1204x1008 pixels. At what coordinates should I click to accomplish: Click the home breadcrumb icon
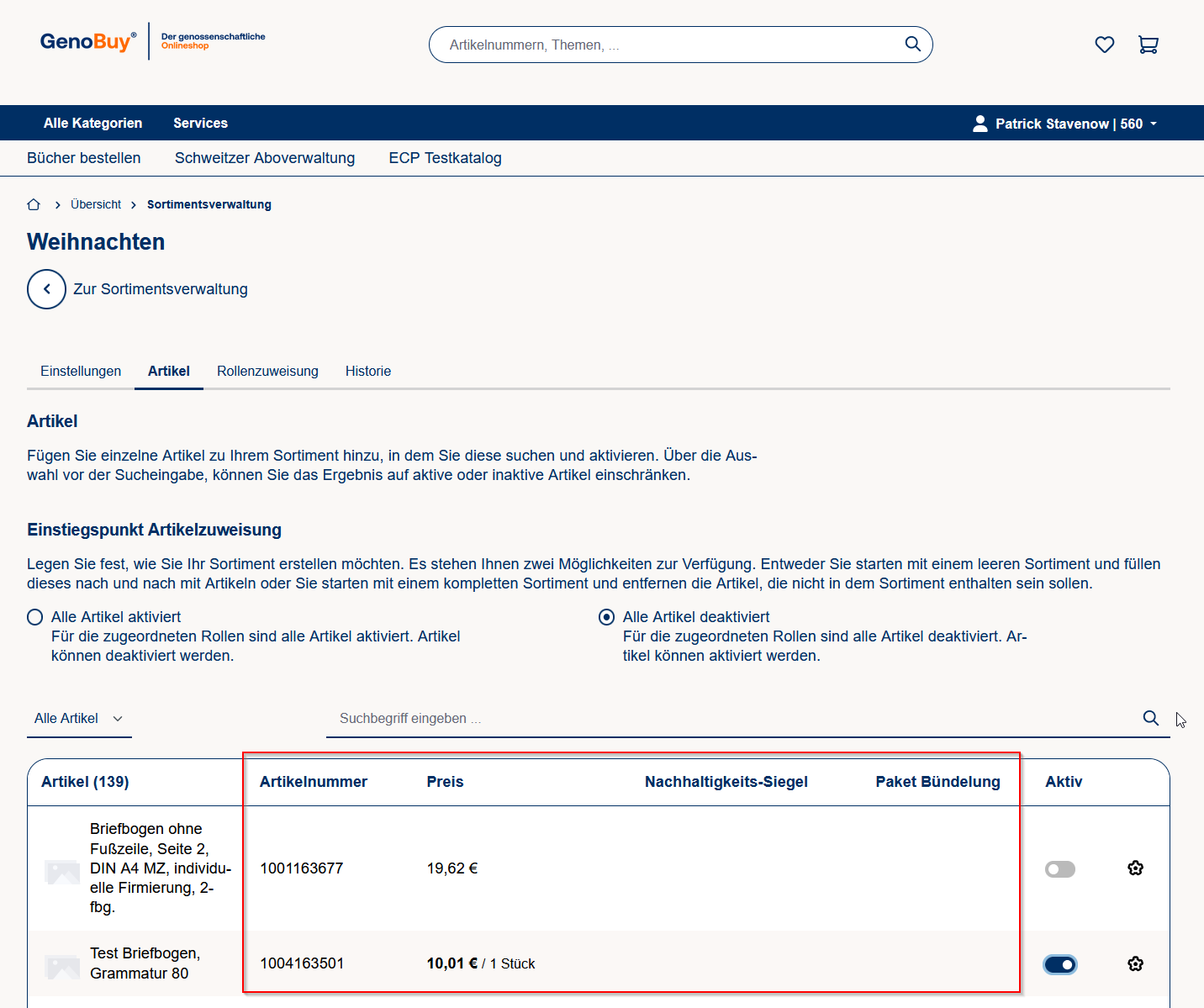pyautogui.click(x=34, y=204)
